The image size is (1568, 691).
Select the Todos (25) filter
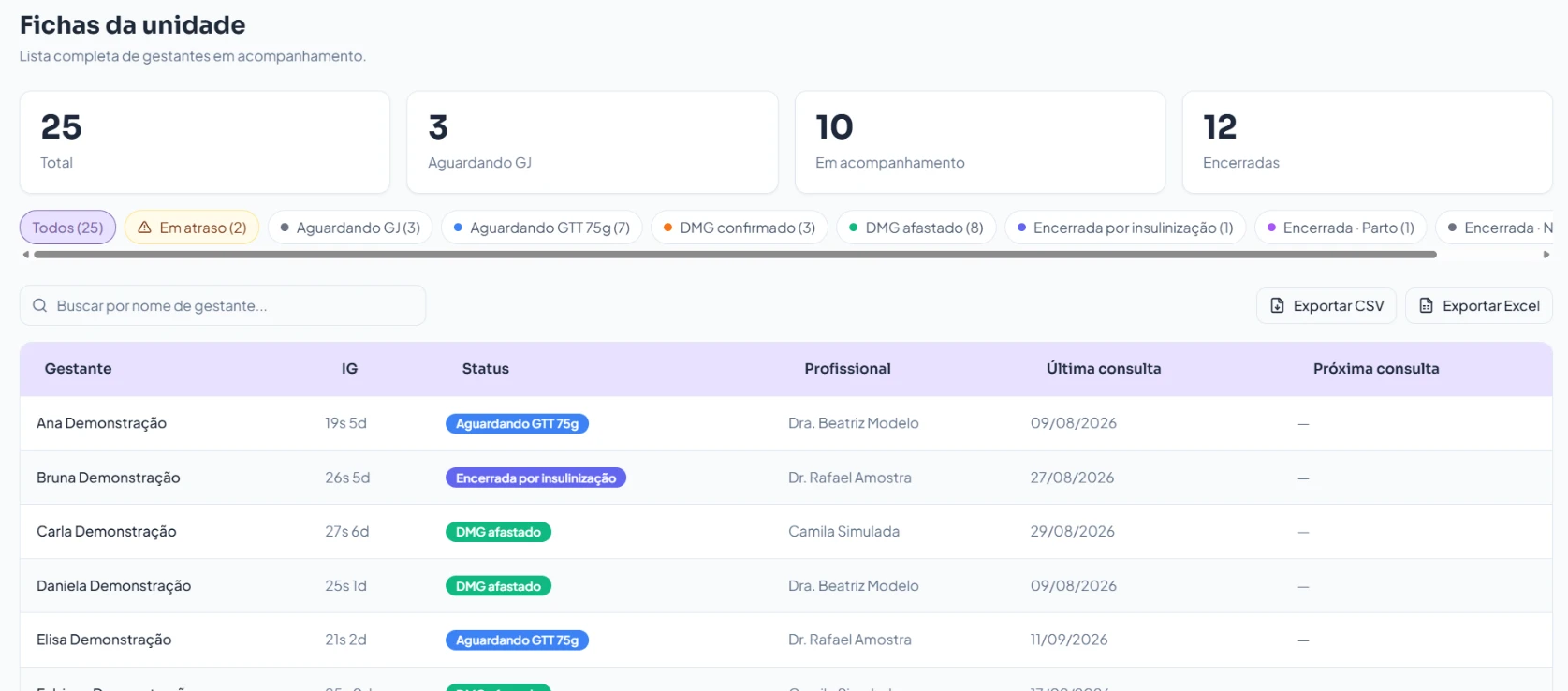[x=67, y=228]
